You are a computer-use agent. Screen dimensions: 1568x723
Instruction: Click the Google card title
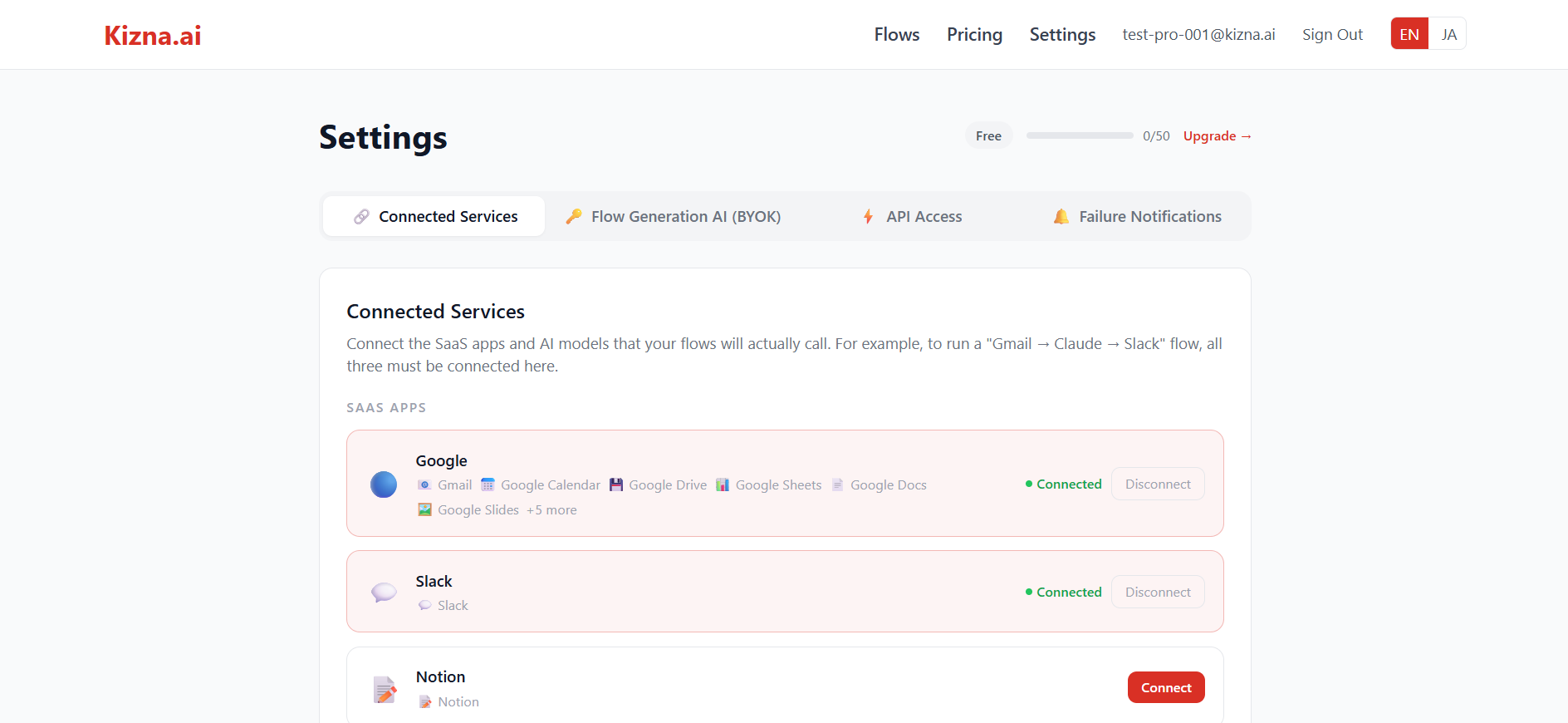point(441,460)
